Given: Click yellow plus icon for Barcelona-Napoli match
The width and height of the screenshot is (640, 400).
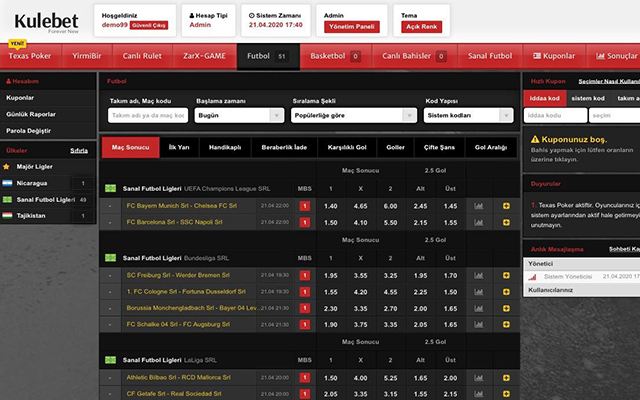Looking at the screenshot, I should (506, 222).
